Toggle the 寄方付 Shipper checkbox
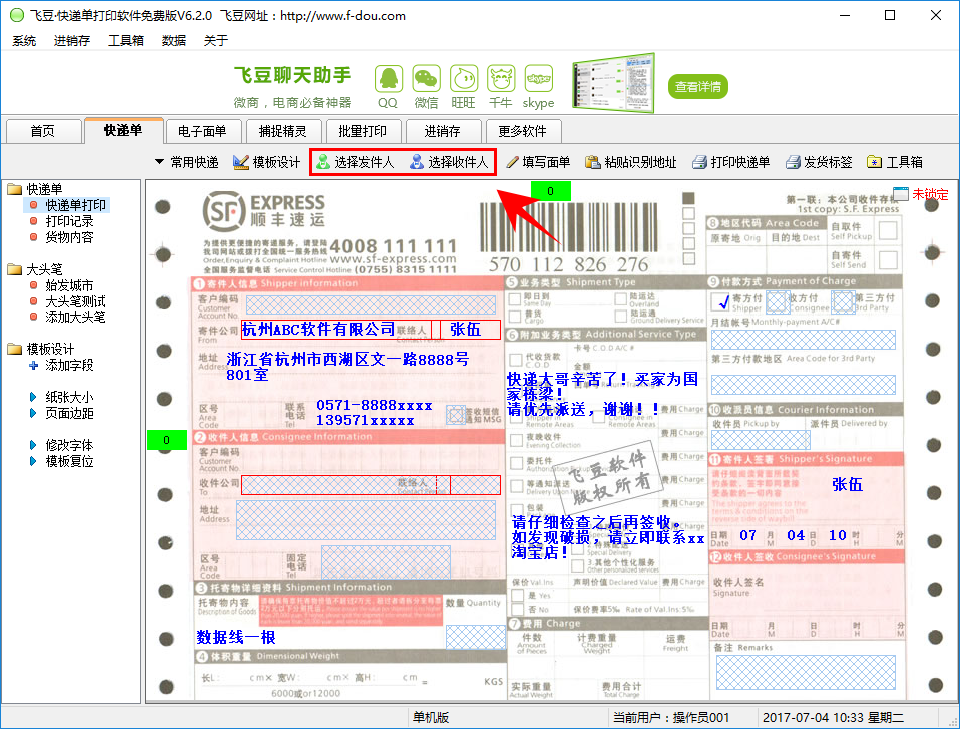Screen dimensions: 960x729 [720, 302]
